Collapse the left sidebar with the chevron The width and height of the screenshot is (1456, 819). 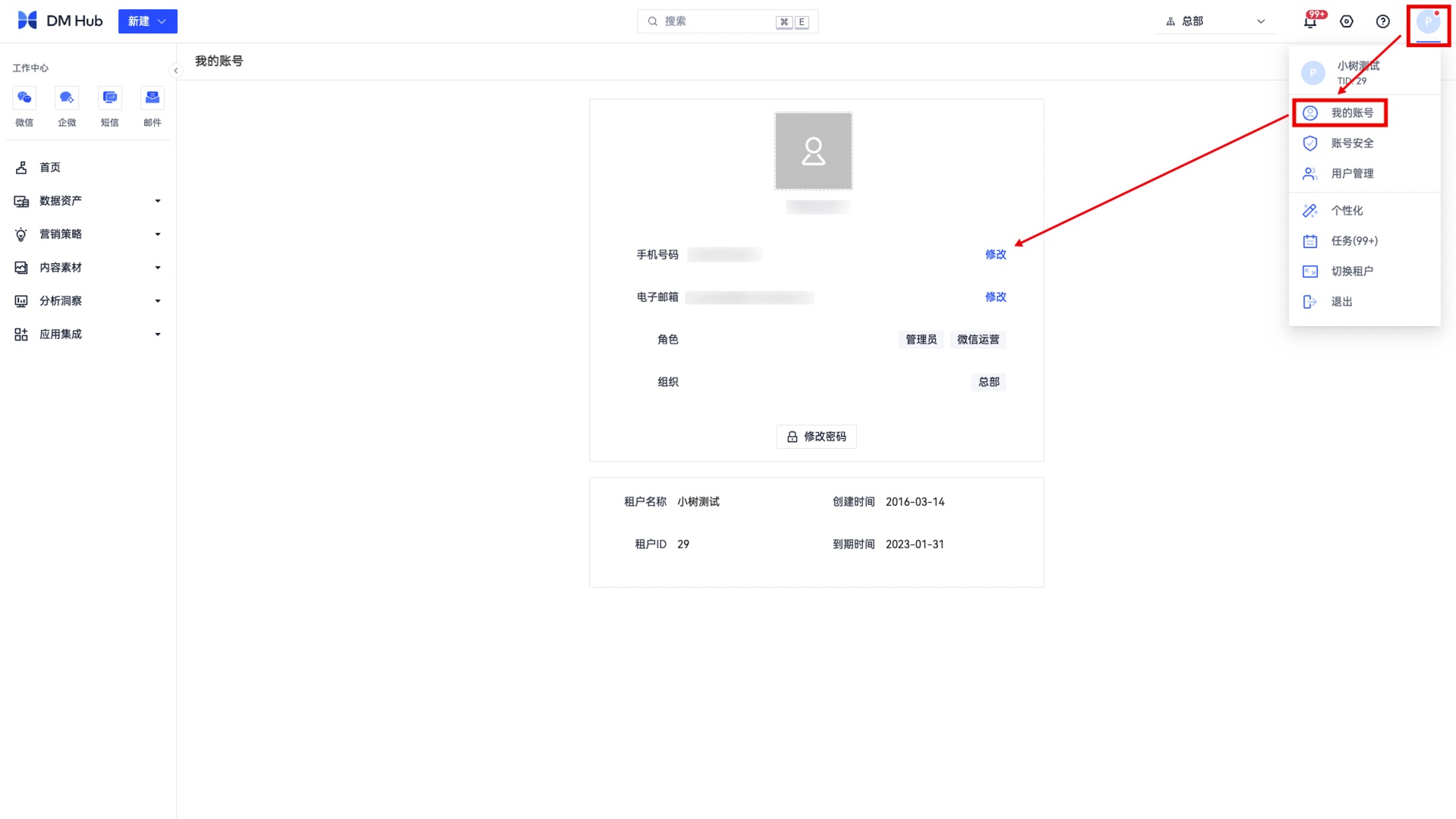(x=176, y=71)
